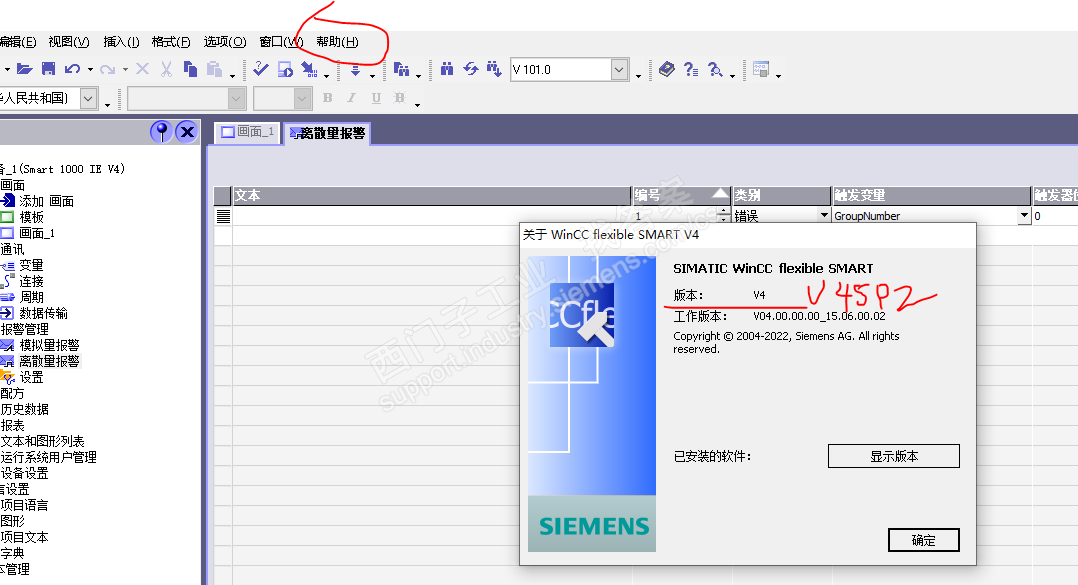The height and width of the screenshot is (585, 1078).
Task: Click the grayed Underline formatting icon
Action: (x=376, y=98)
